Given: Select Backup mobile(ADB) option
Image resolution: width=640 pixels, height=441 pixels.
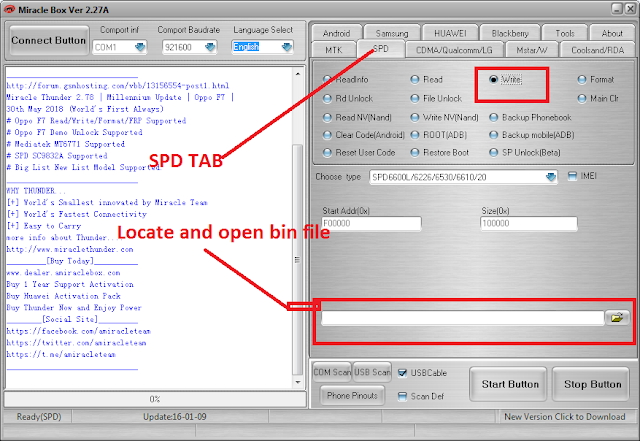Looking at the screenshot, I should 493,135.
